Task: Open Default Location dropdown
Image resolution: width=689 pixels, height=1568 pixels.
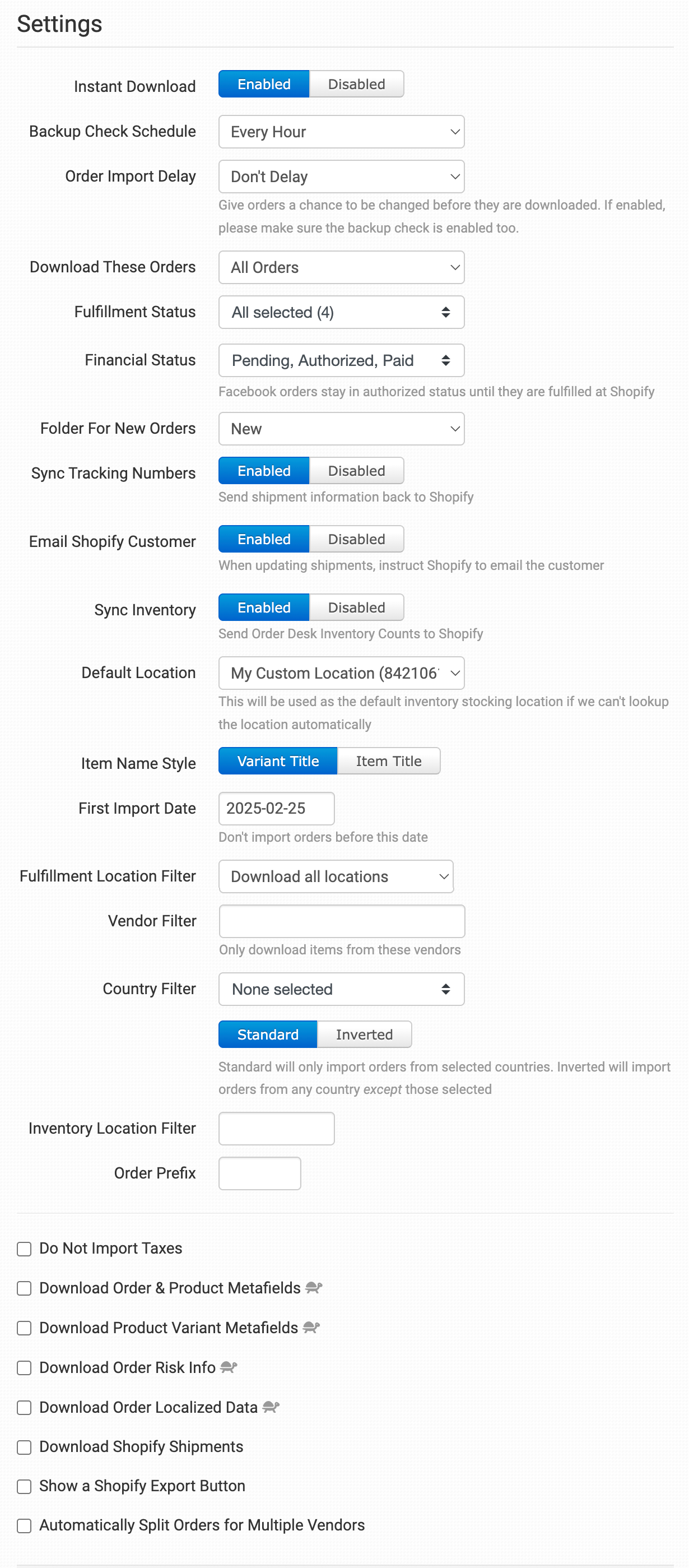Action: tap(342, 672)
